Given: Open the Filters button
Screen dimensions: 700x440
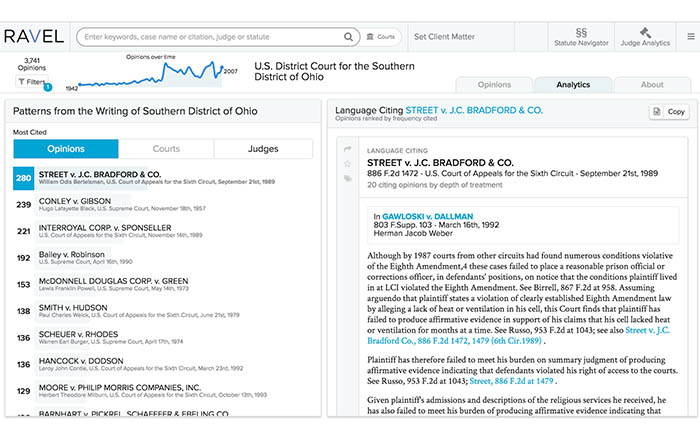Looking at the screenshot, I should point(32,82).
